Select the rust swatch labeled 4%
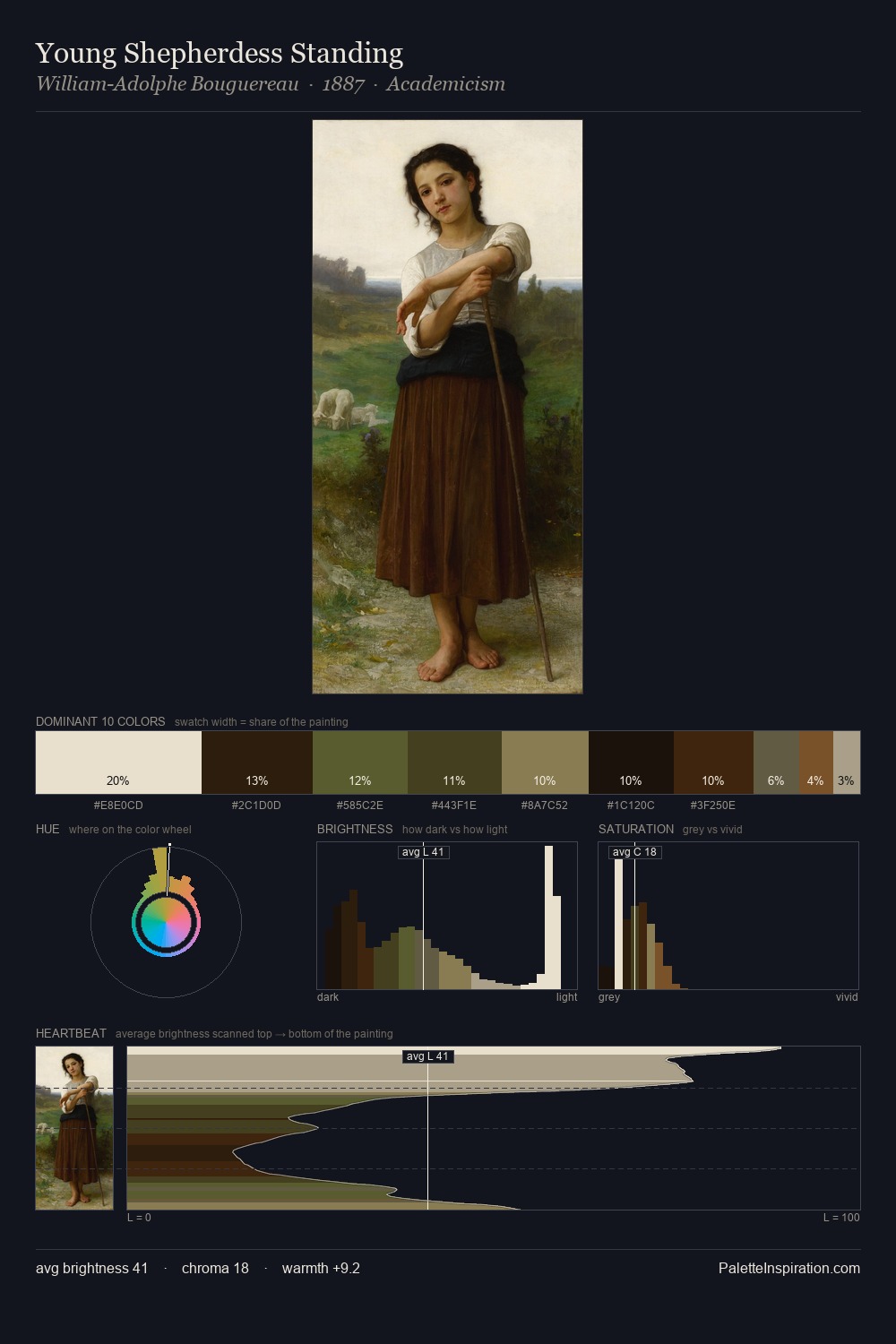Screen dimensions: 896x1344 pyautogui.click(x=816, y=762)
